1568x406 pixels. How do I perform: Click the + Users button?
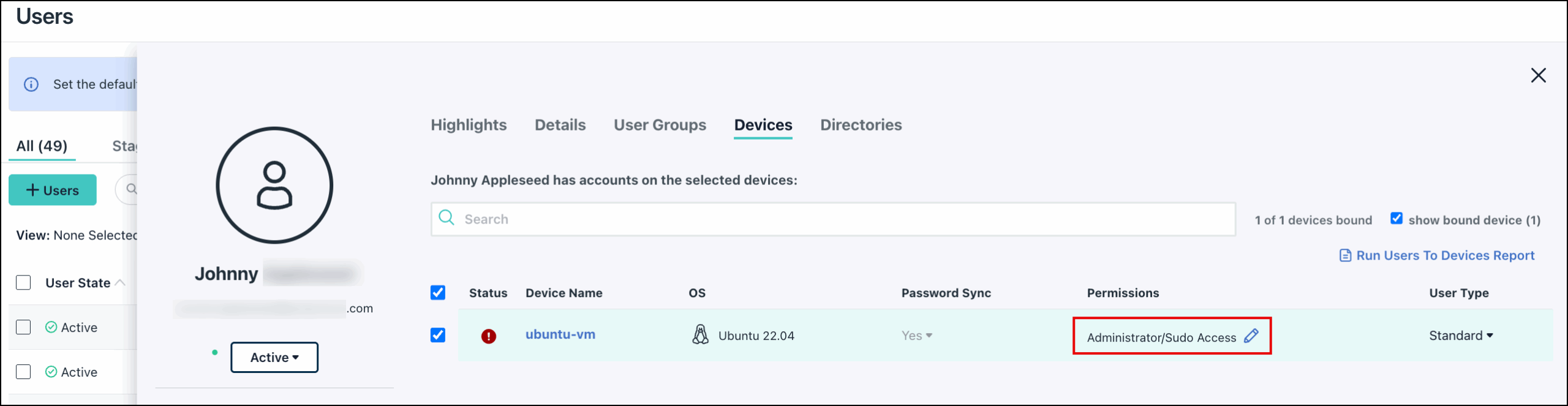(53, 190)
